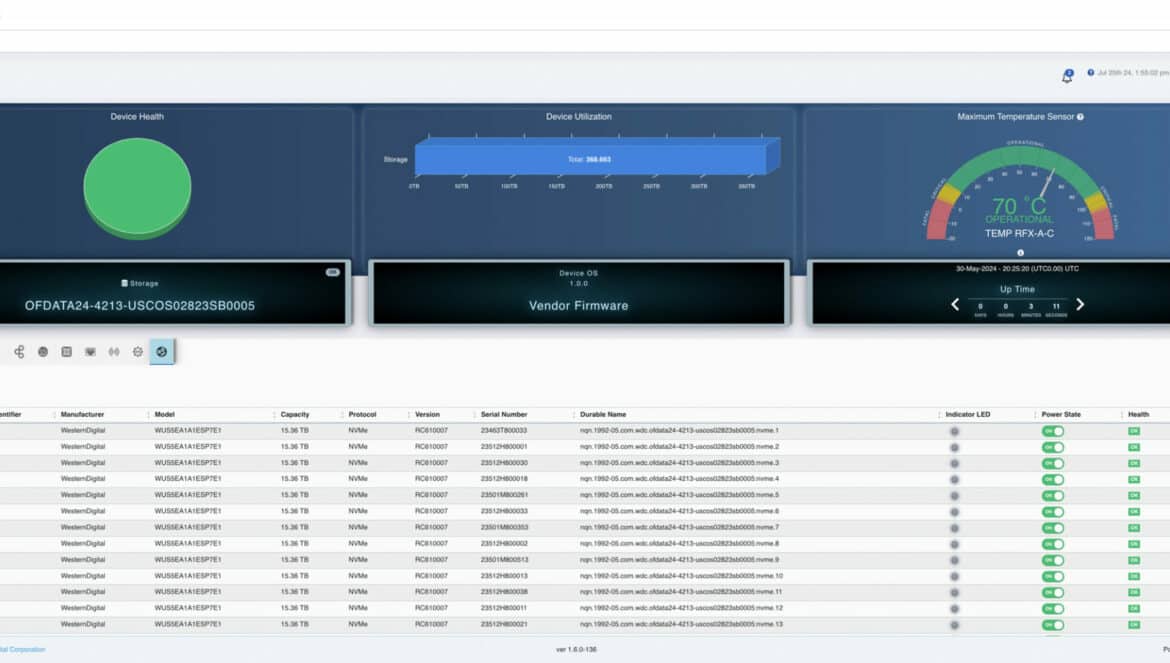Click the ON badge on the Storage card
This screenshot has width=1170, height=663.
click(x=333, y=272)
